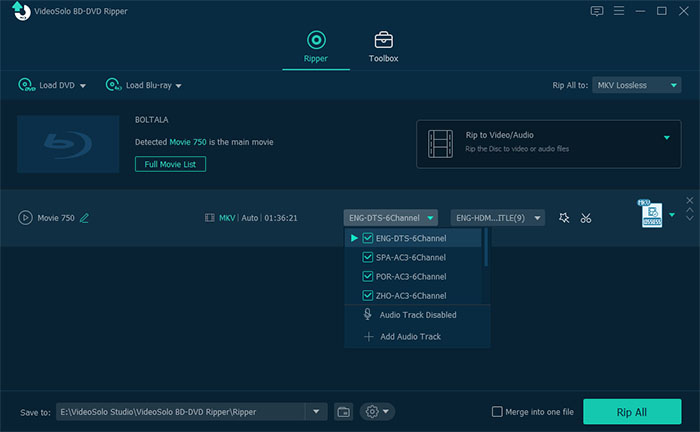Switch to the Toolbox tab

click(383, 46)
